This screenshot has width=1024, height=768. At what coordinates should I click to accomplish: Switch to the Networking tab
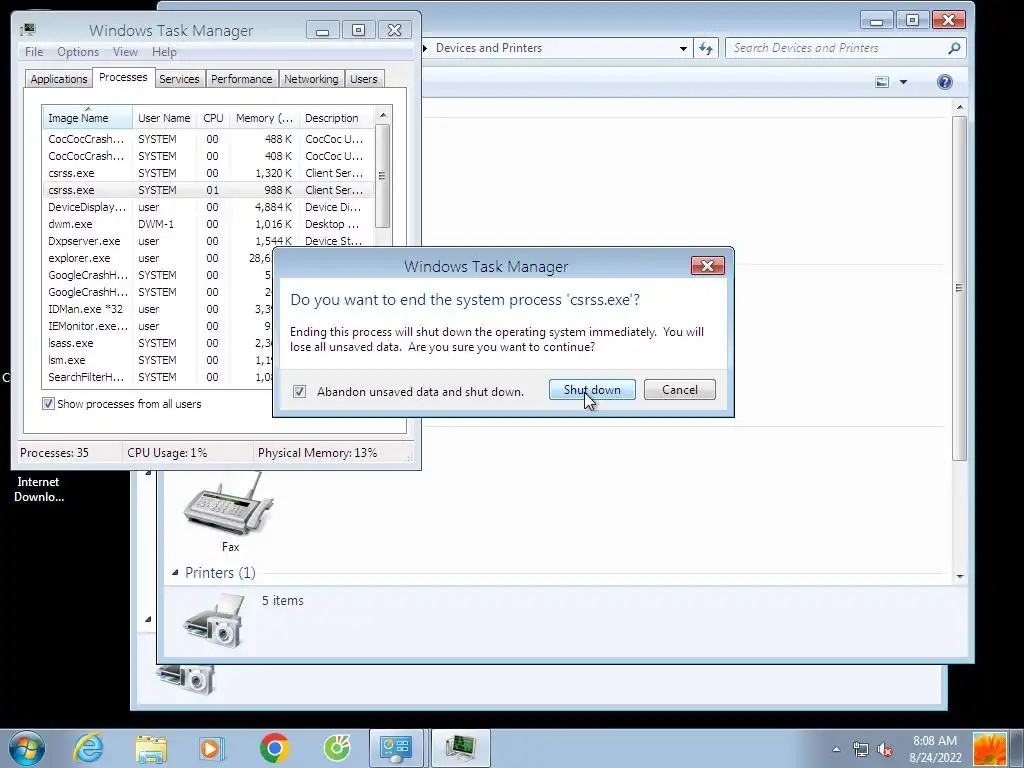(311, 79)
